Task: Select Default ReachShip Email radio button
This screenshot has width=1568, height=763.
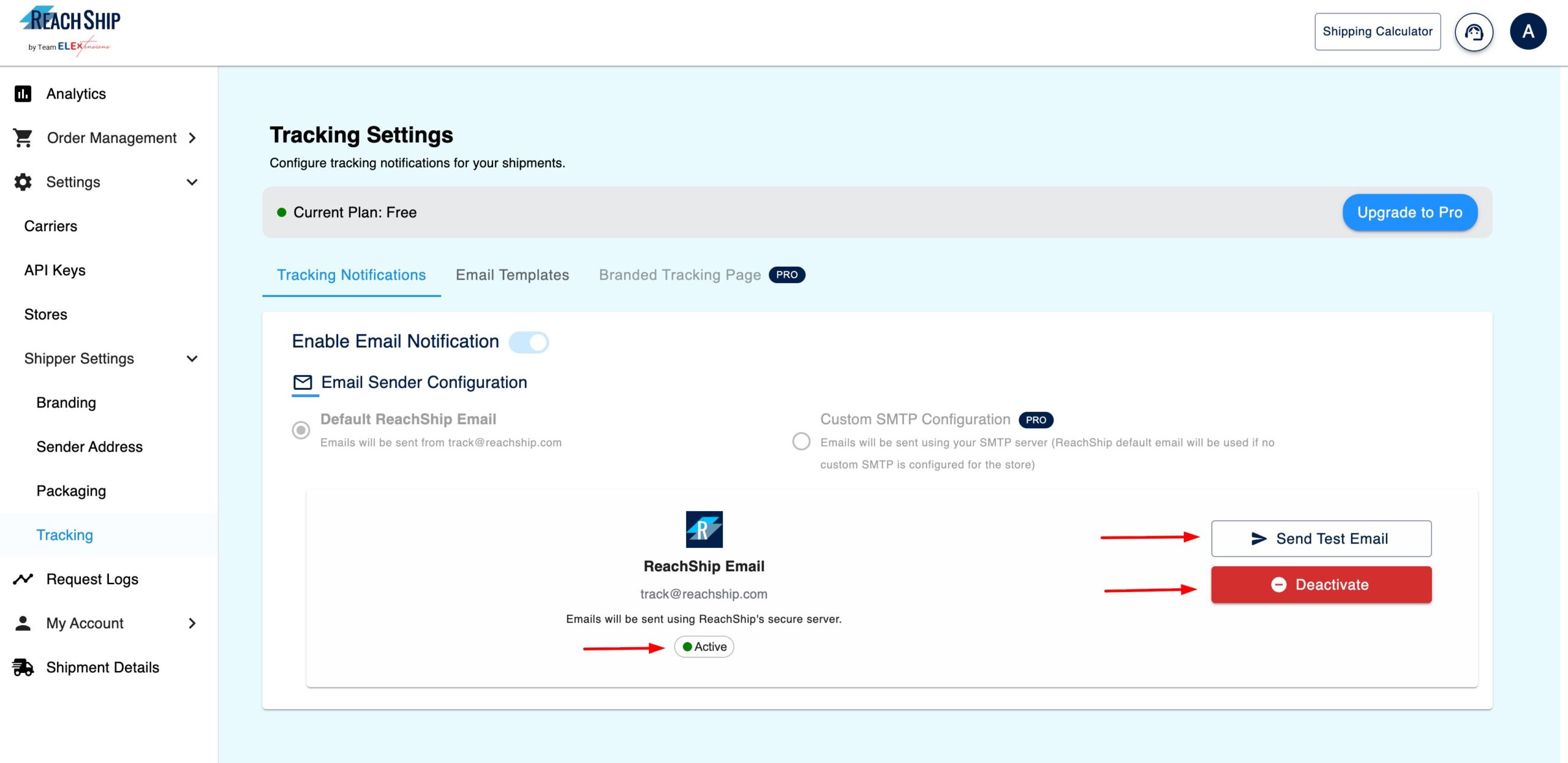Action: (x=301, y=430)
